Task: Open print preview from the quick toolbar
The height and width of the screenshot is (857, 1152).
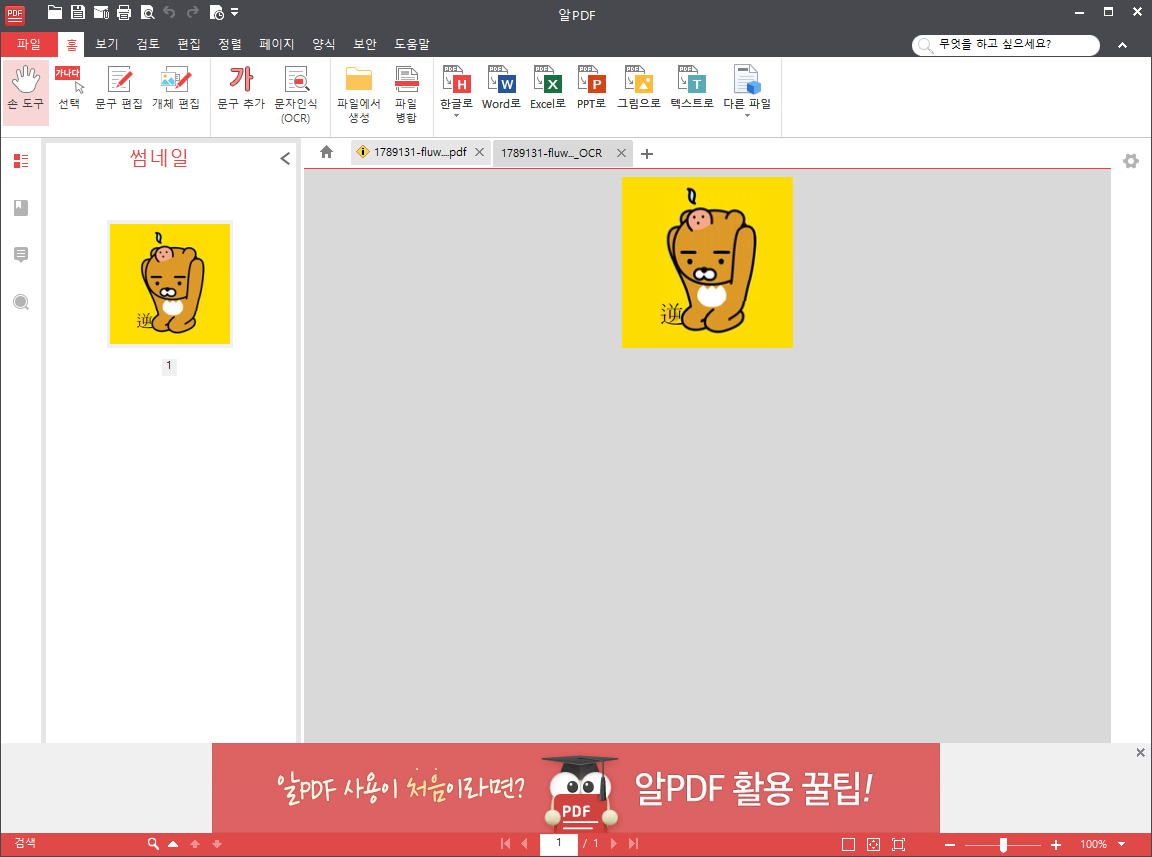Action: pos(148,12)
